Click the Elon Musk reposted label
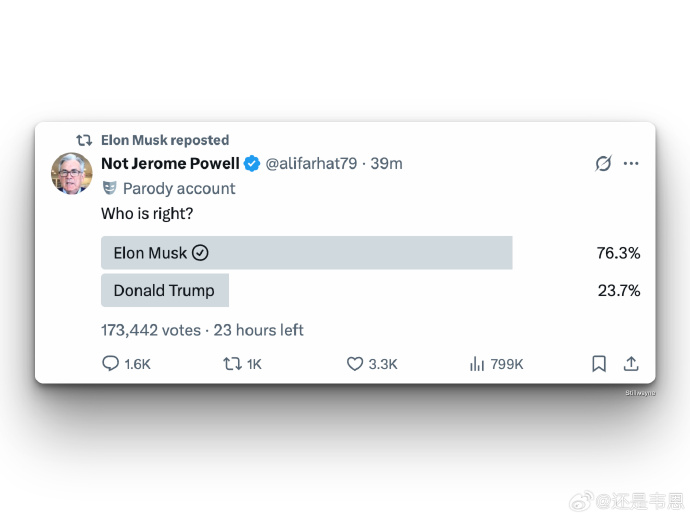The width and height of the screenshot is (690, 518). pyautogui.click(x=165, y=140)
